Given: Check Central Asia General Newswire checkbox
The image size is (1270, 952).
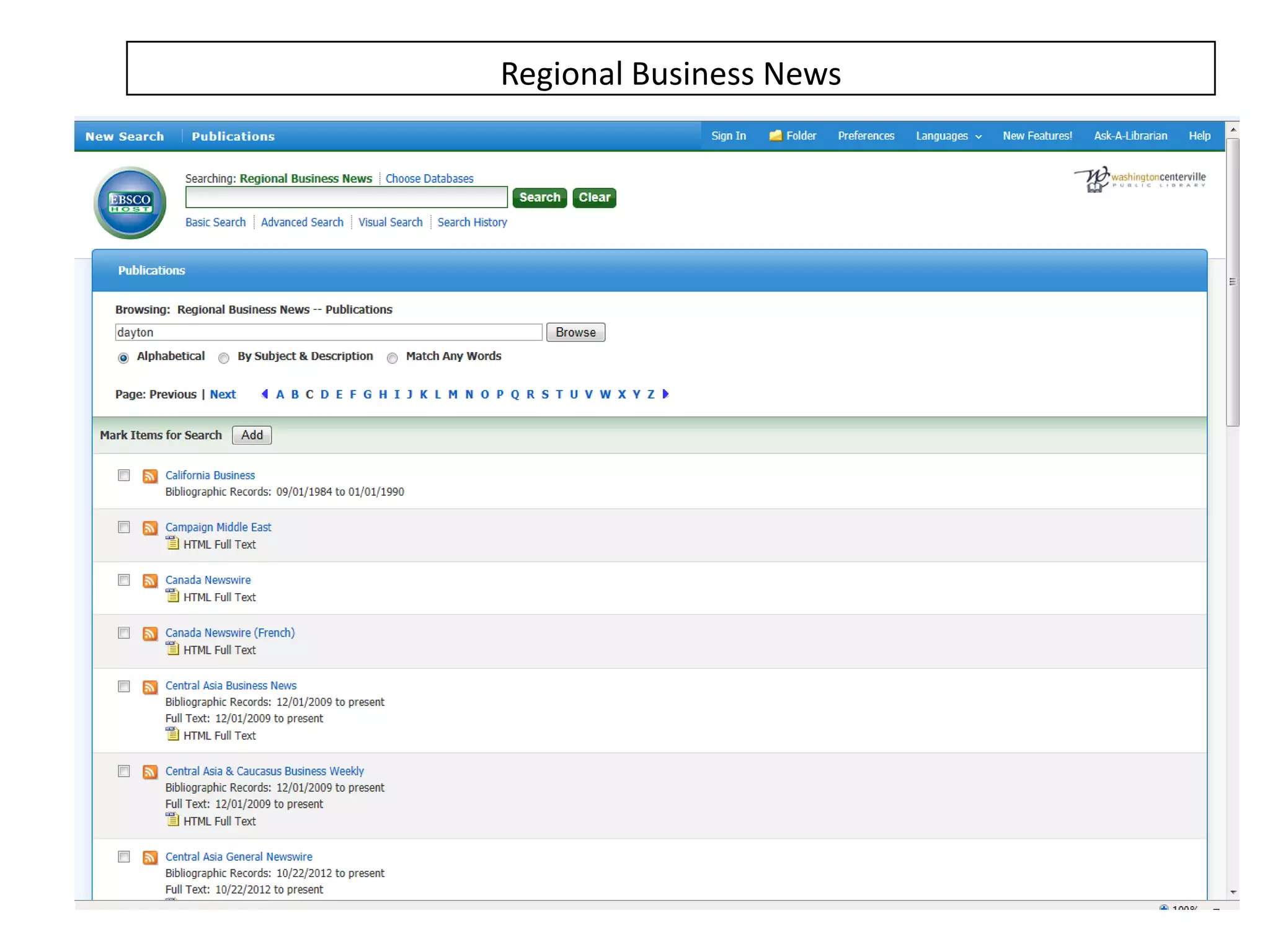Looking at the screenshot, I should point(124,857).
